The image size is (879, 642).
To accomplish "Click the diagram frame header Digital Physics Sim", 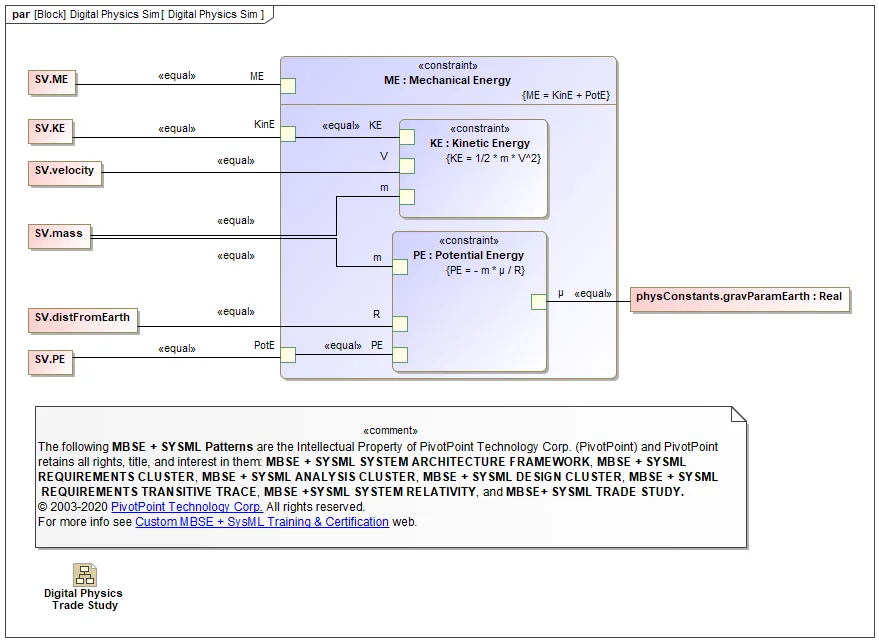I will 138,15.
